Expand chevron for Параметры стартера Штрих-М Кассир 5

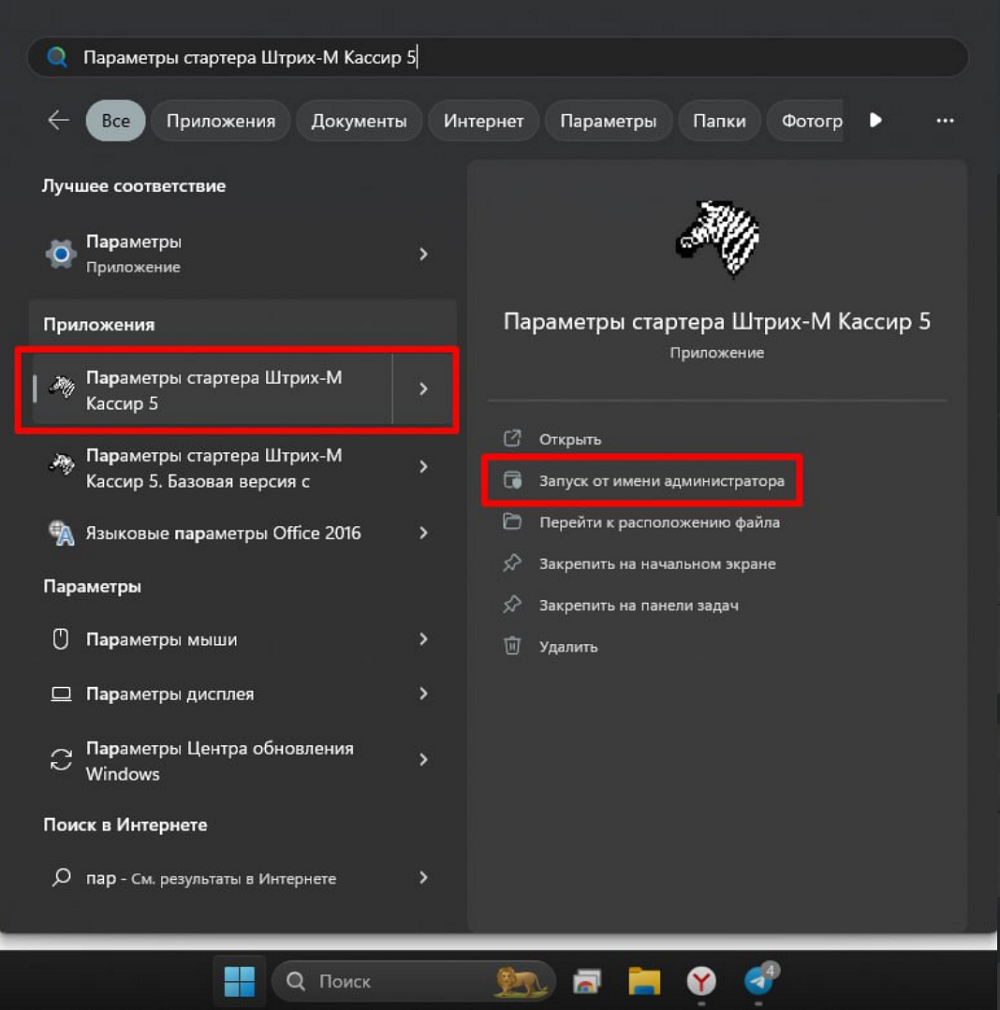tap(423, 388)
